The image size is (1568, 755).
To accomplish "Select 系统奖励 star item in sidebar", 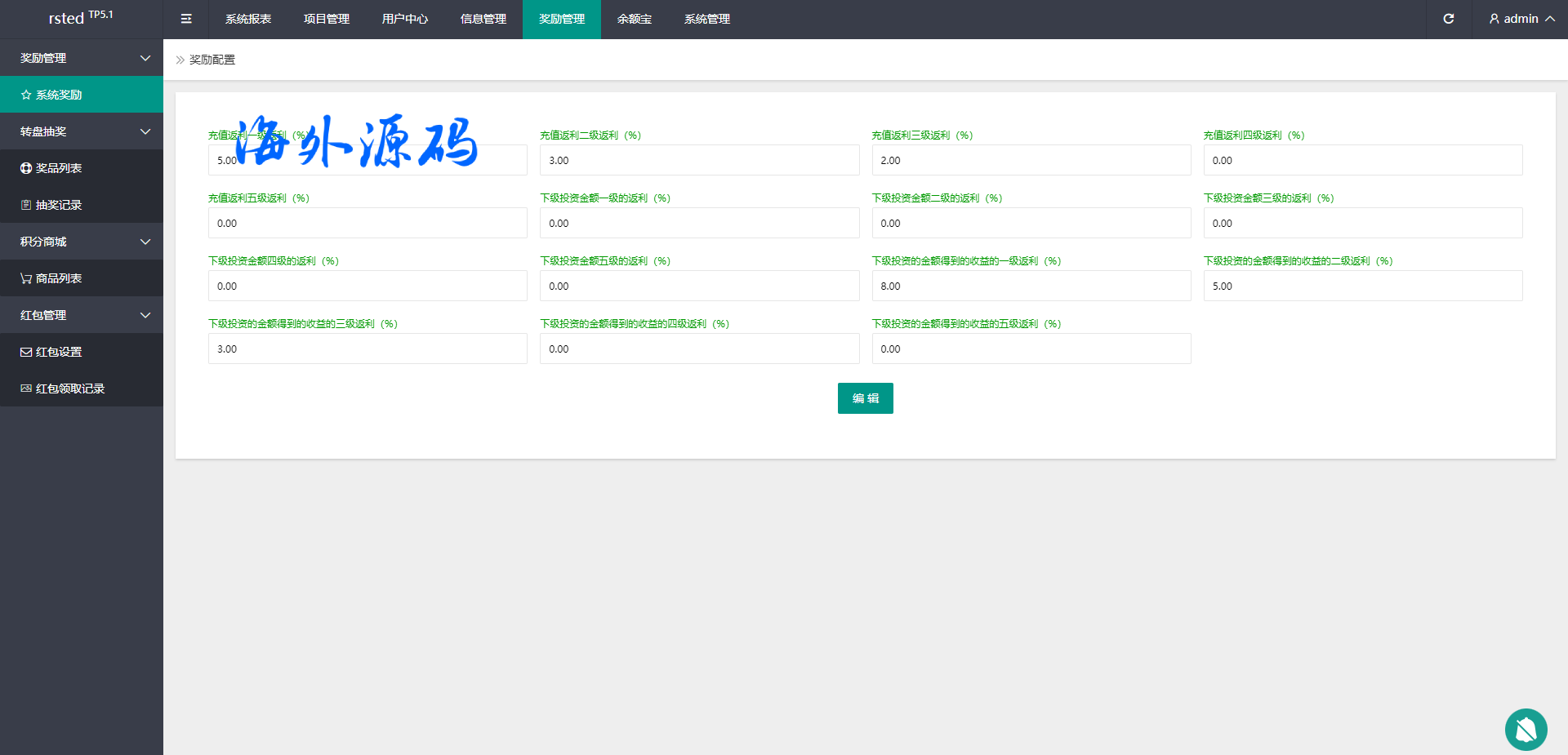I will [x=58, y=95].
